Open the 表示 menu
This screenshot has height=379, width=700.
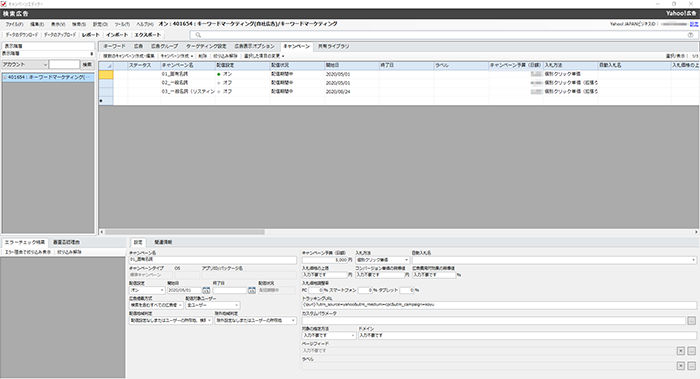58,24
